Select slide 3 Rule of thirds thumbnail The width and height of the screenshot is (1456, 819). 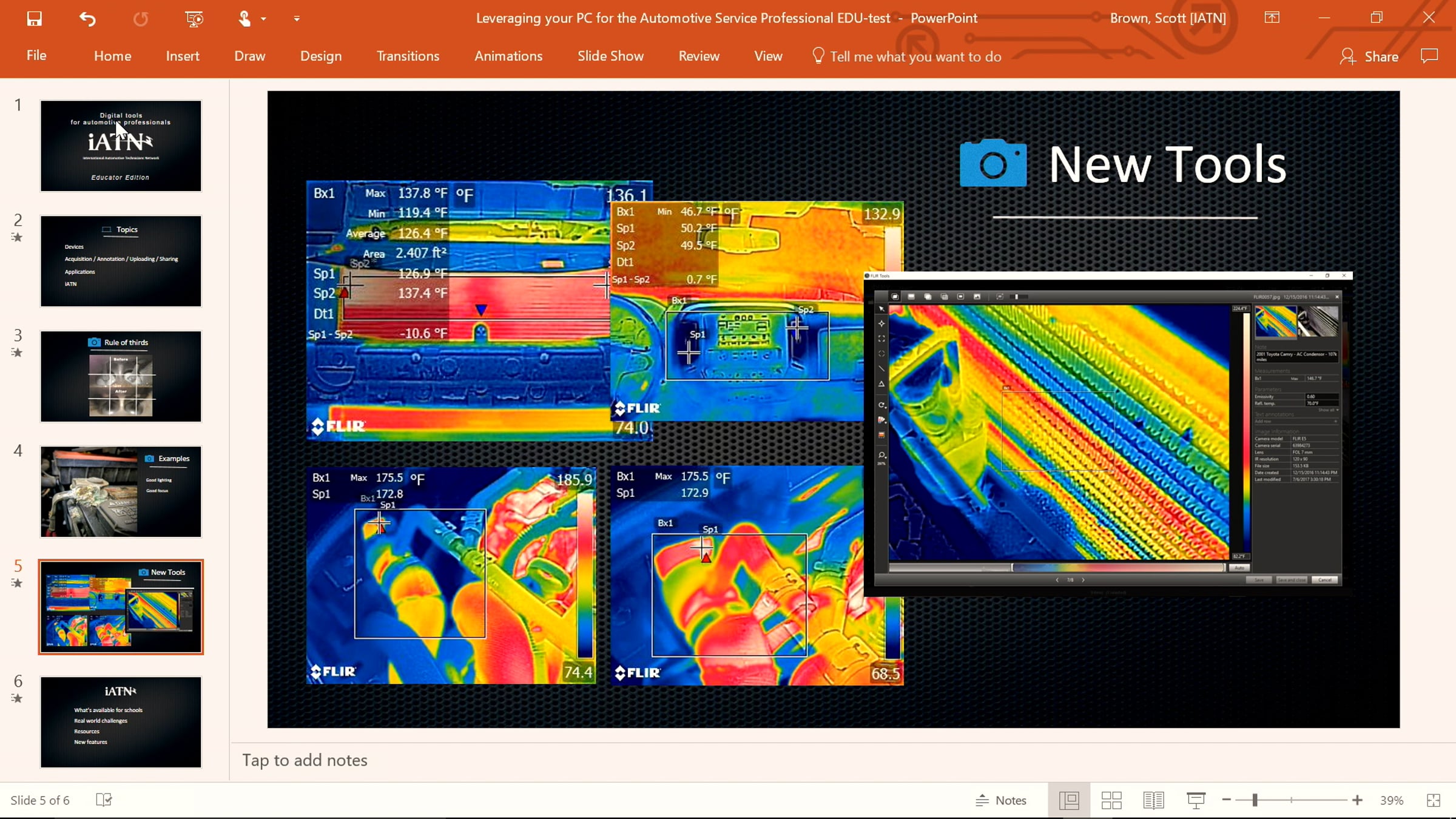[121, 376]
